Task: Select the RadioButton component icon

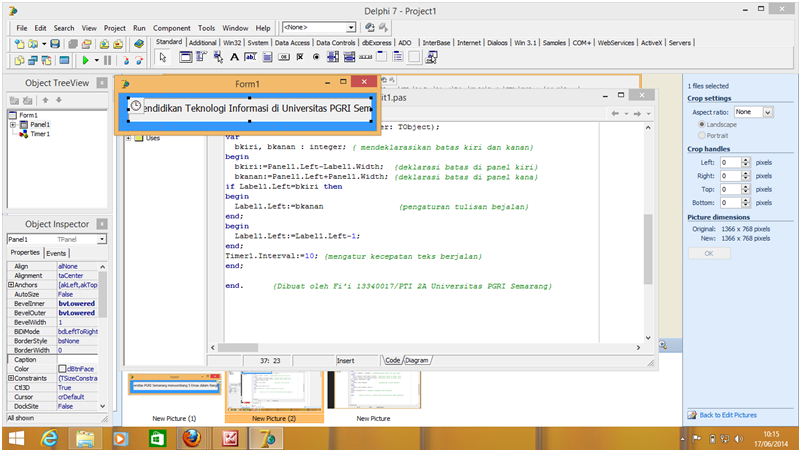Action: click(x=316, y=57)
